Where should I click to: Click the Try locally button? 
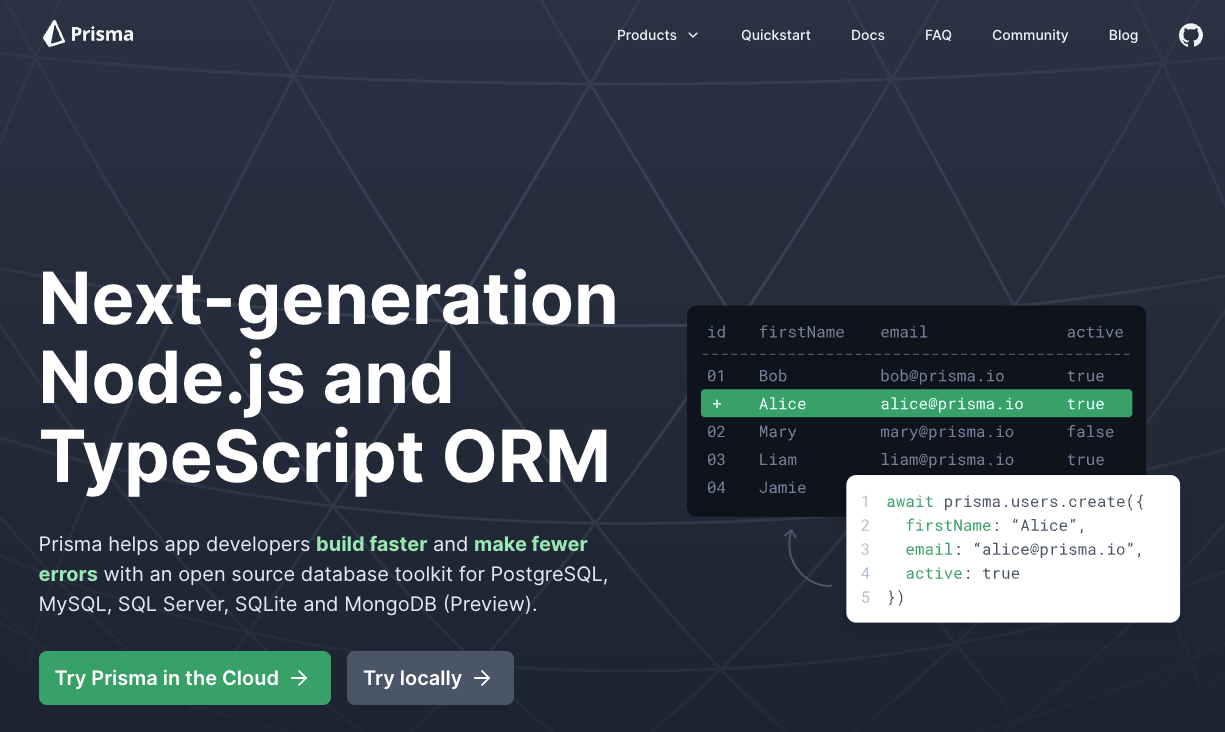(x=430, y=678)
